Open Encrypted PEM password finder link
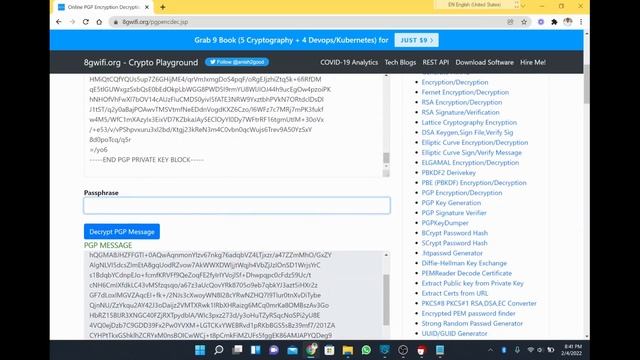The height and width of the screenshot is (360, 640). [x=468, y=313]
